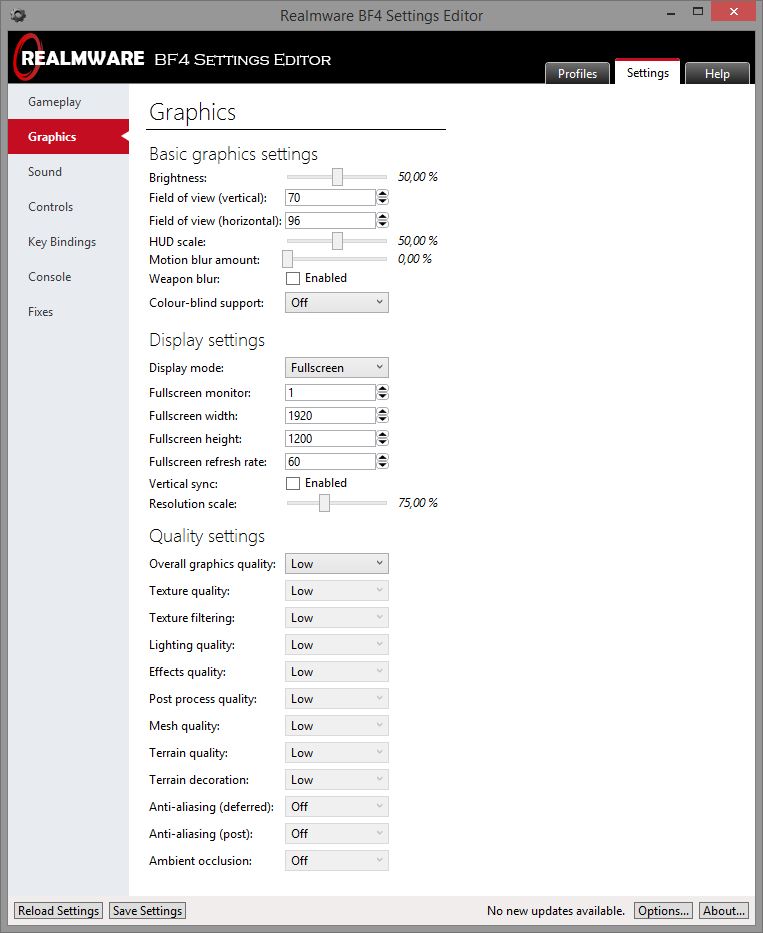This screenshot has height=933, width=763.
Task: Open the Fixes section
Action: click(68, 312)
